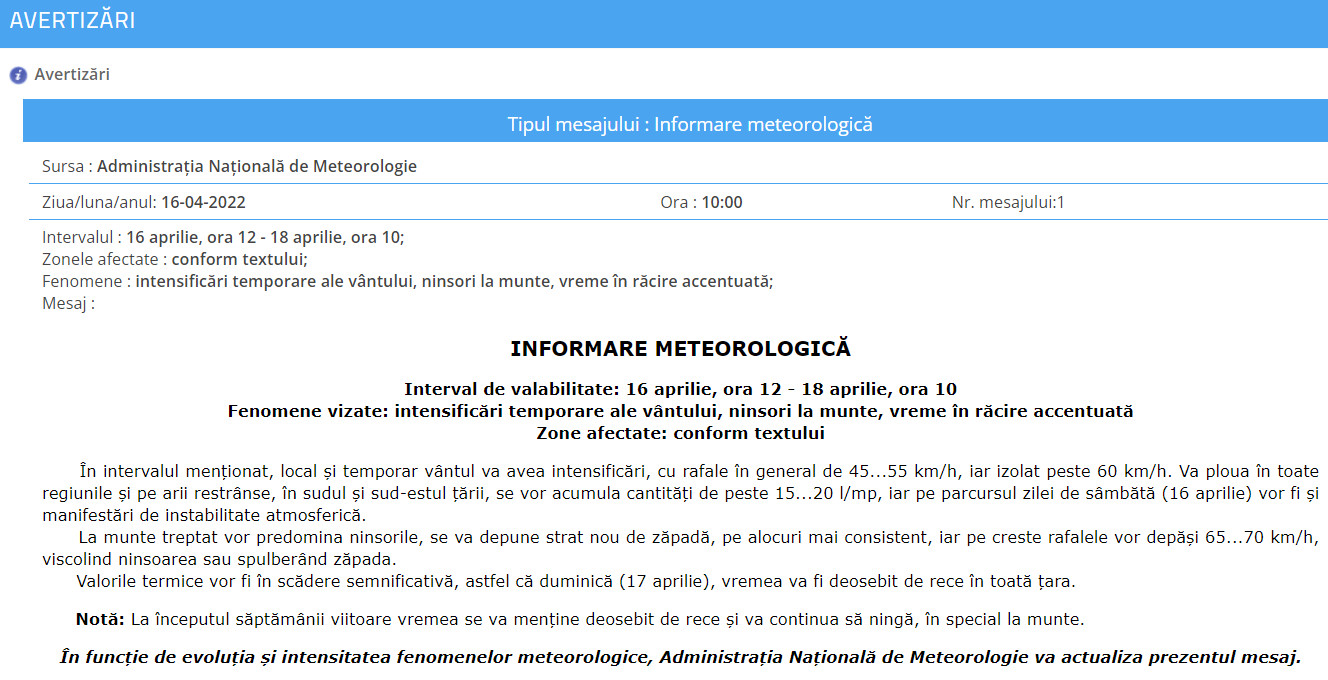
Task: Click the INFORMARE METEOROLOGICĂ bold heading
Action: pos(680,349)
